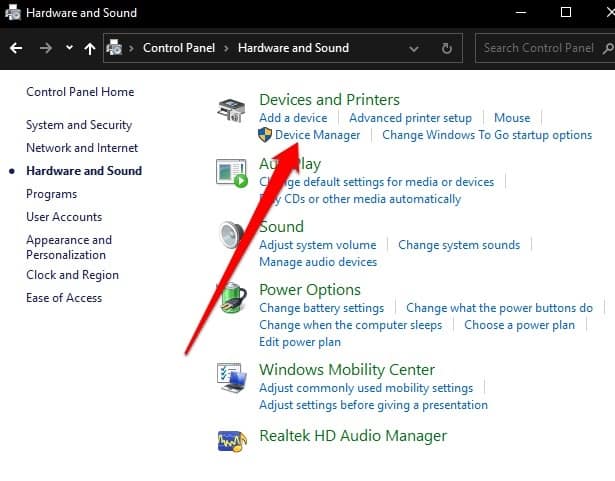
Task: Click Choose a power plan
Action: (x=520, y=325)
